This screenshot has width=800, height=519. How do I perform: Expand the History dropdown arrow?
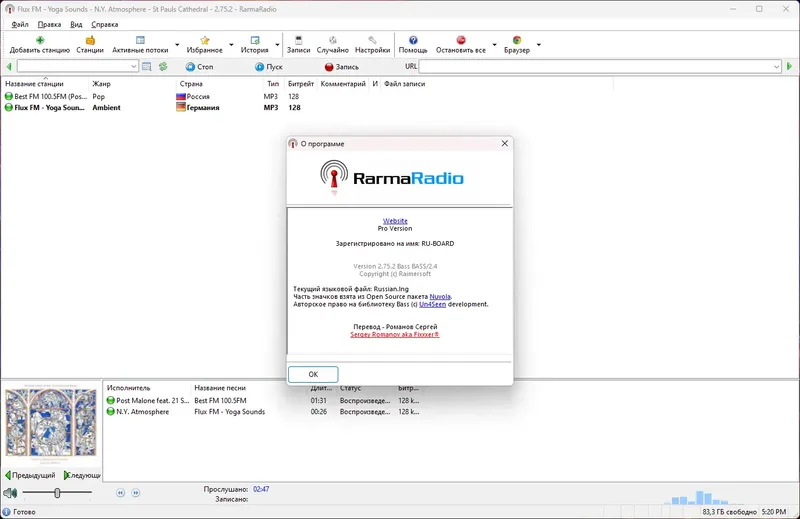coord(277,45)
